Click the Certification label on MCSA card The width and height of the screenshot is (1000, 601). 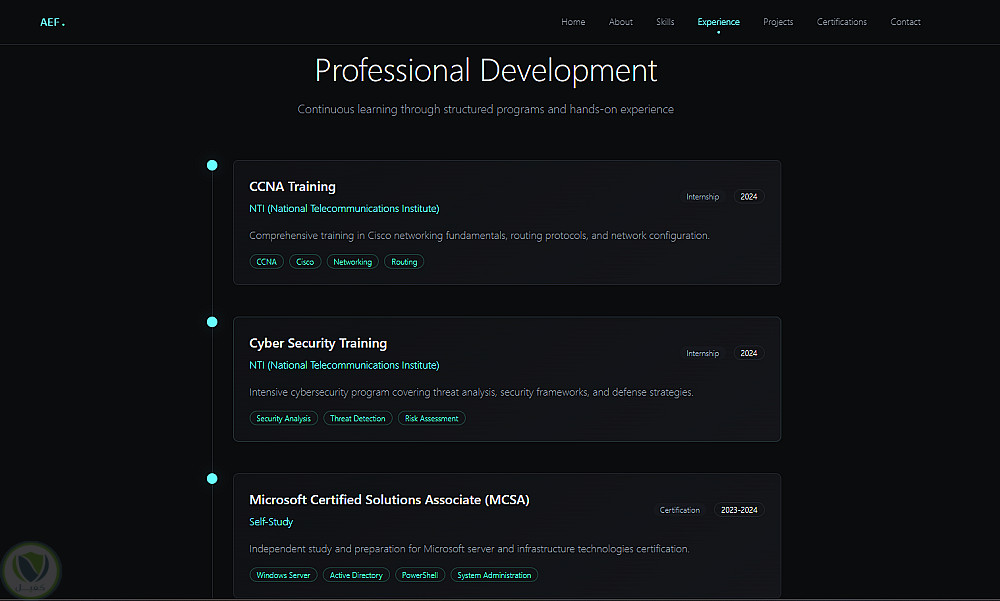pyautogui.click(x=679, y=510)
